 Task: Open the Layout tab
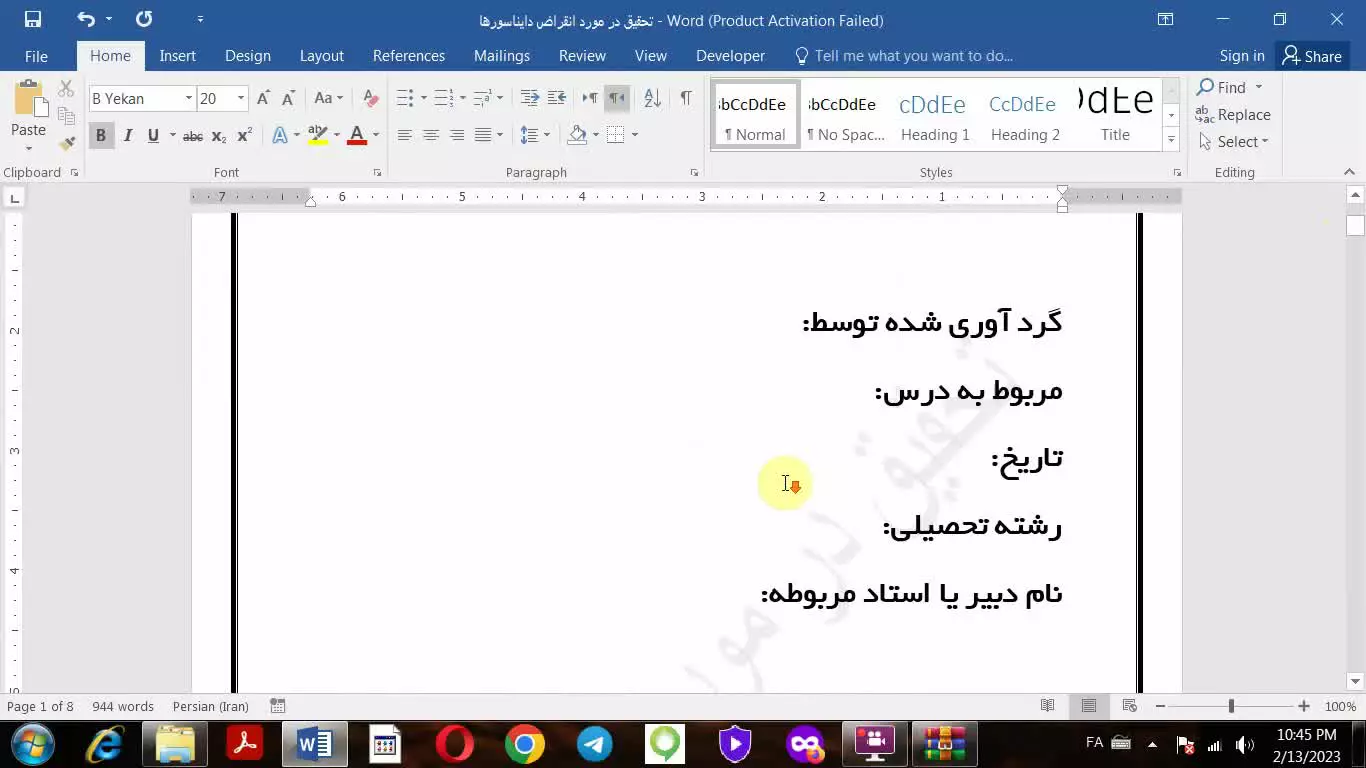coord(321,56)
